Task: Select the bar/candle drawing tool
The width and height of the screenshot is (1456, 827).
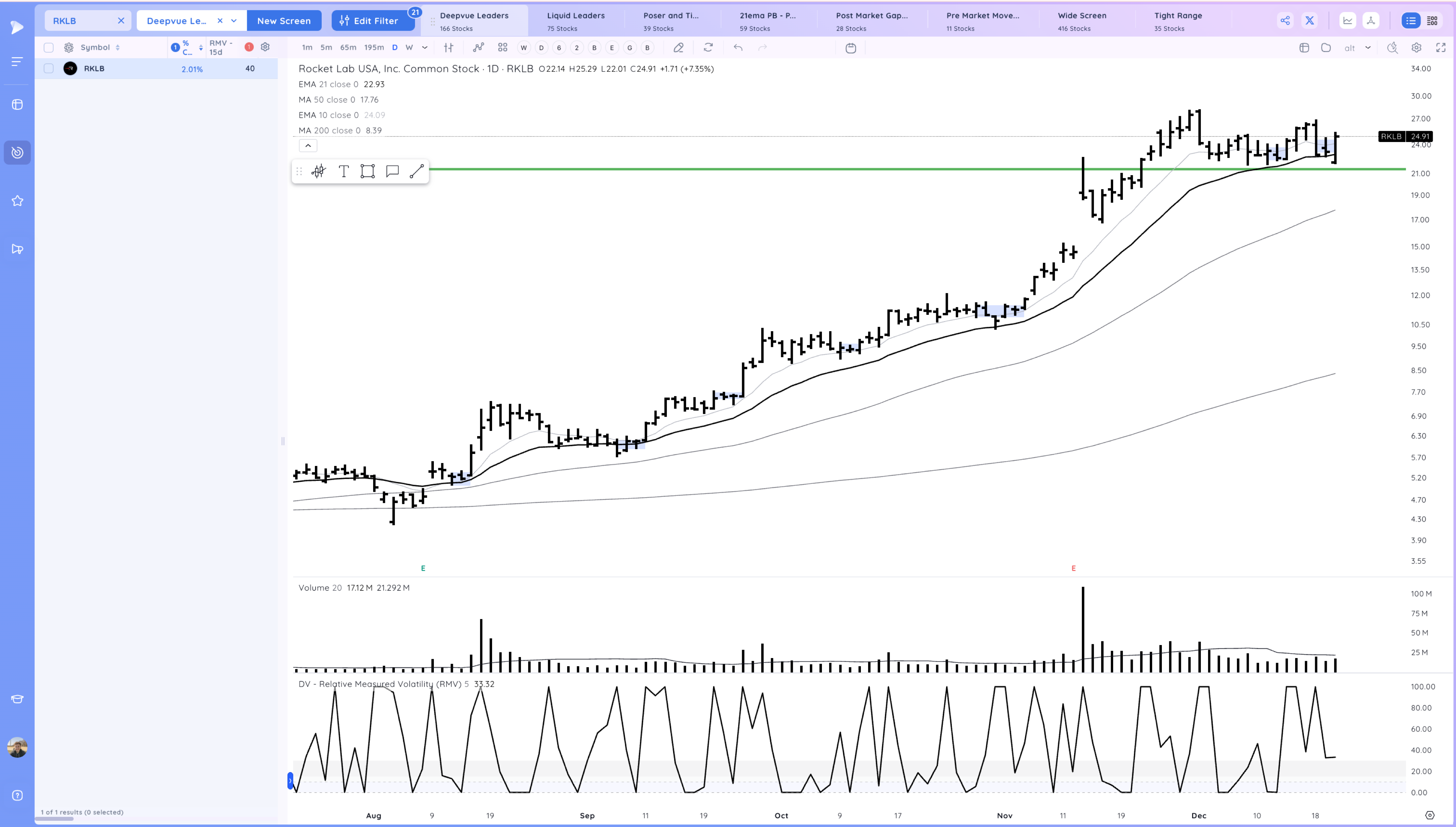Action: coord(318,171)
